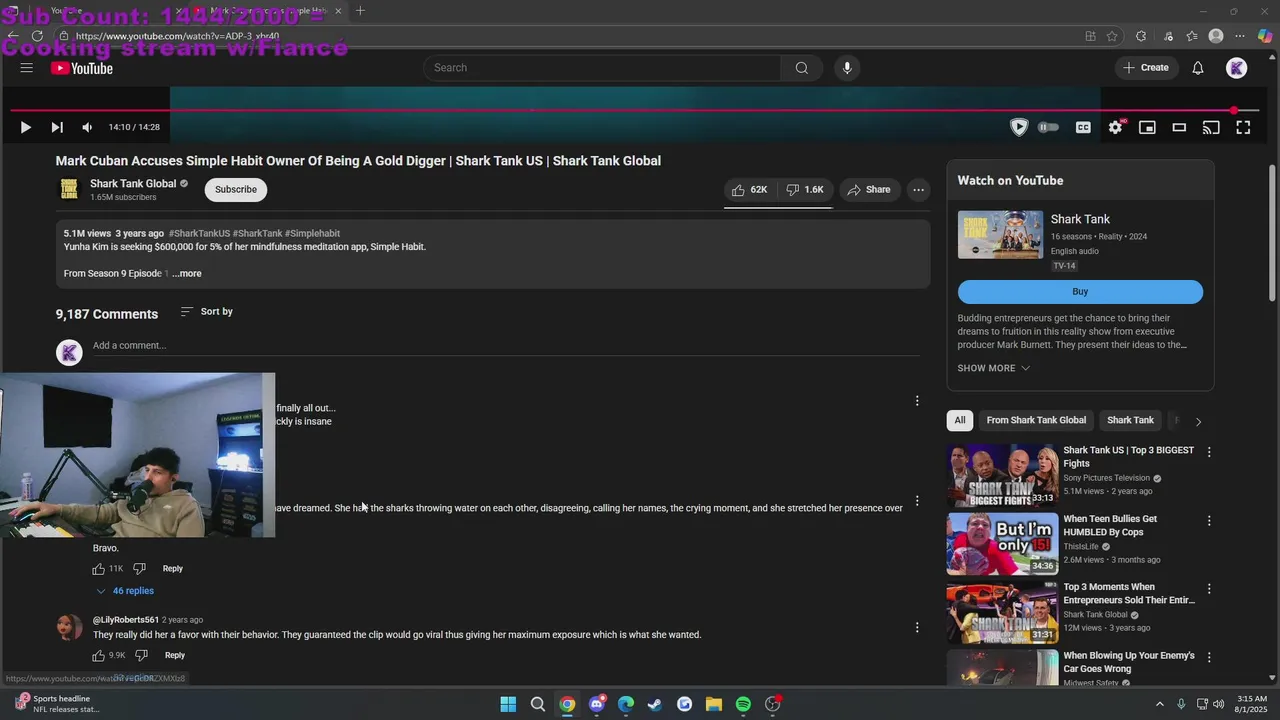The image size is (1280, 720).
Task: Open the Copilot sidebar icon
Action: pyautogui.click(x=1265, y=36)
